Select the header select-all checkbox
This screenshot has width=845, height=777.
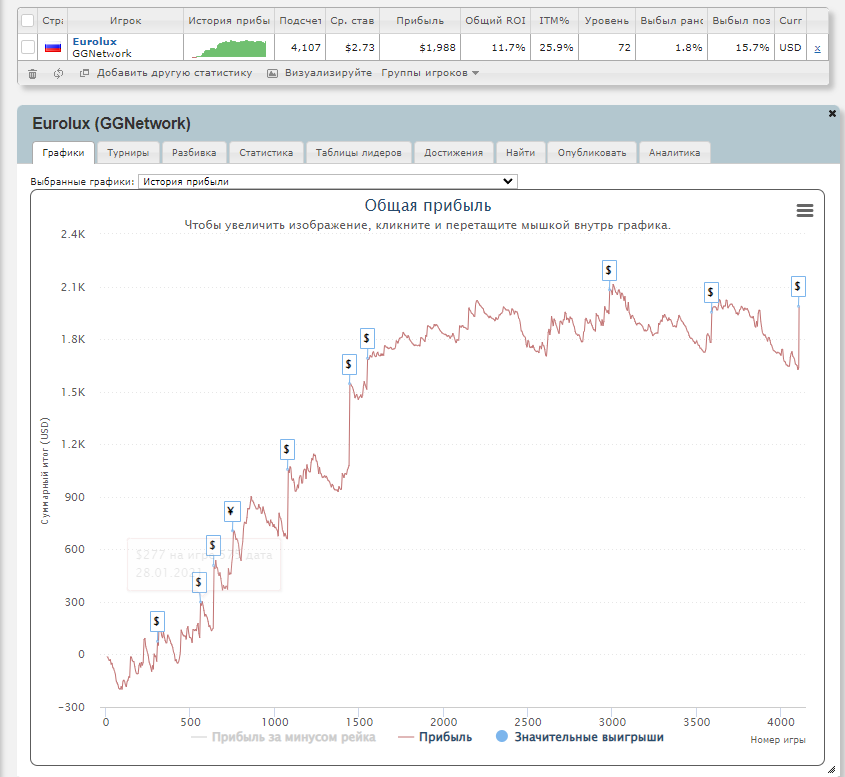click(27, 20)
